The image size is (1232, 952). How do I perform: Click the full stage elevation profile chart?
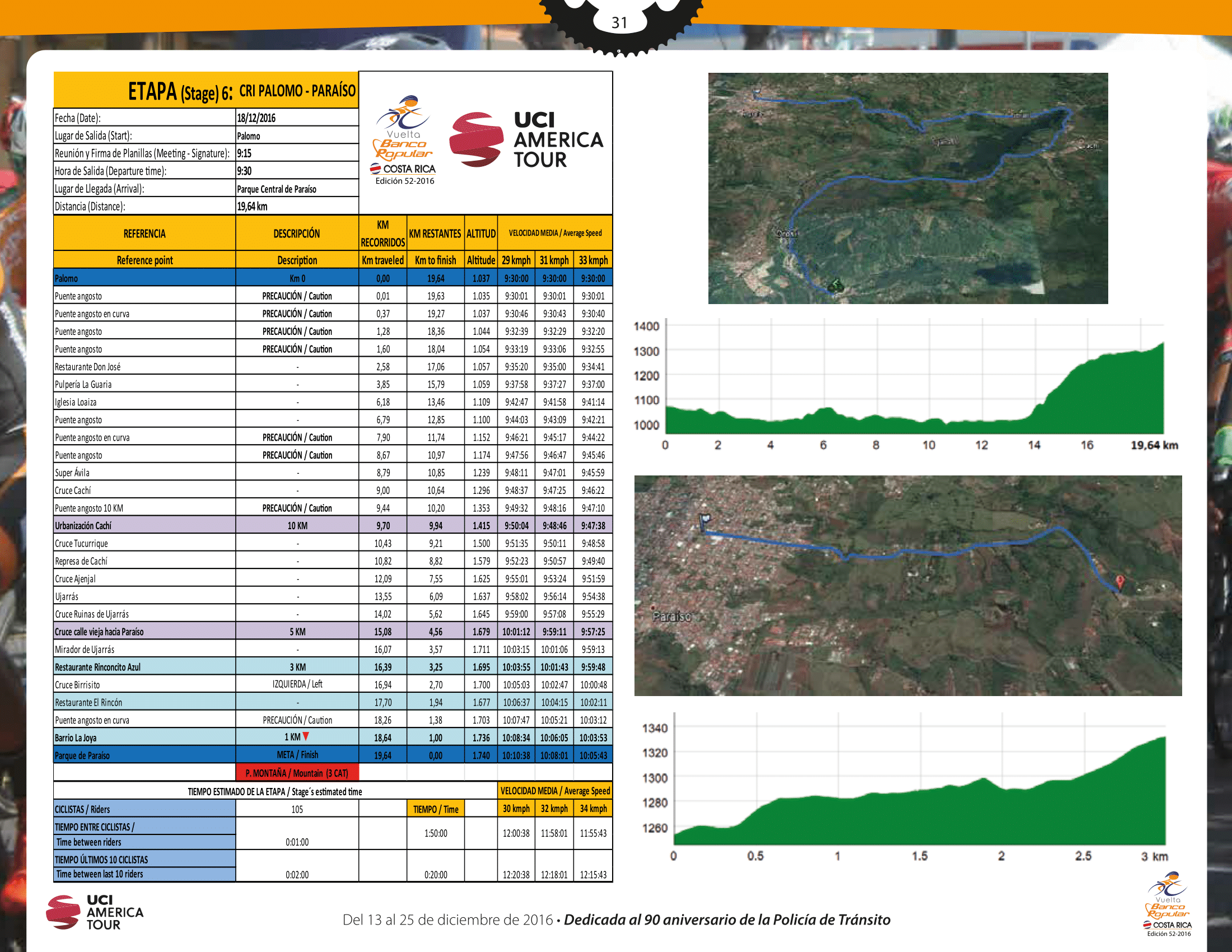(907, 385)
